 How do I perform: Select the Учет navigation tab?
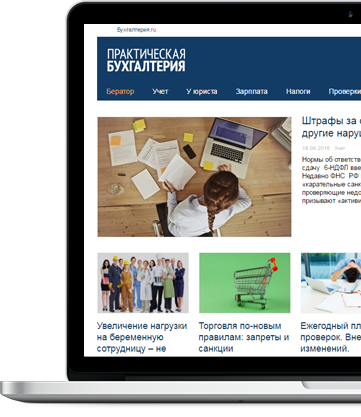[160, 91]
